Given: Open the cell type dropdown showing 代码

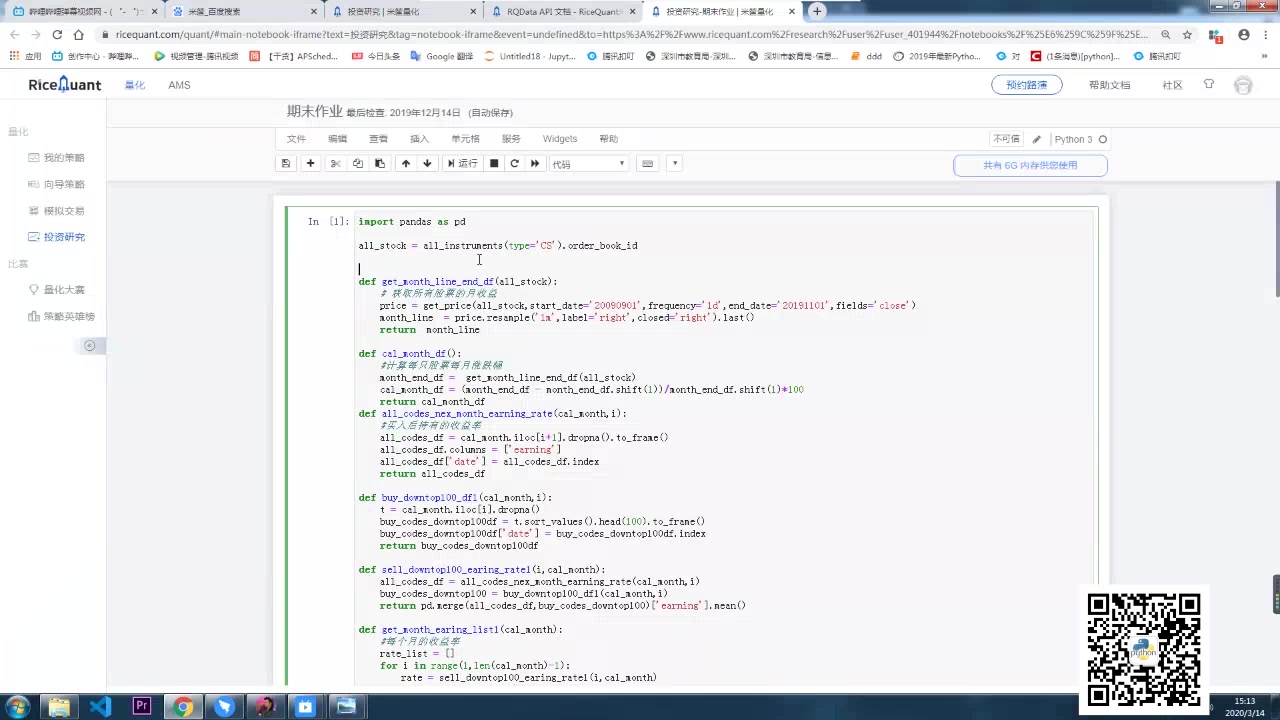Looking at the screenshot, I should click(x=589, y=164).
